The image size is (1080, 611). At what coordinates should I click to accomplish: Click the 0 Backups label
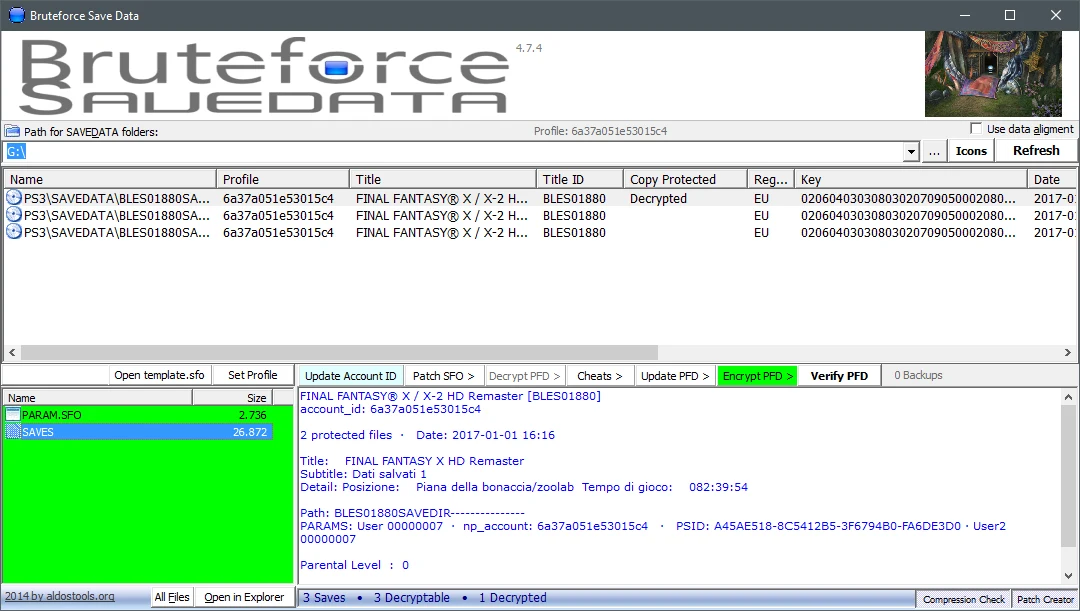[x=918, y=375]
